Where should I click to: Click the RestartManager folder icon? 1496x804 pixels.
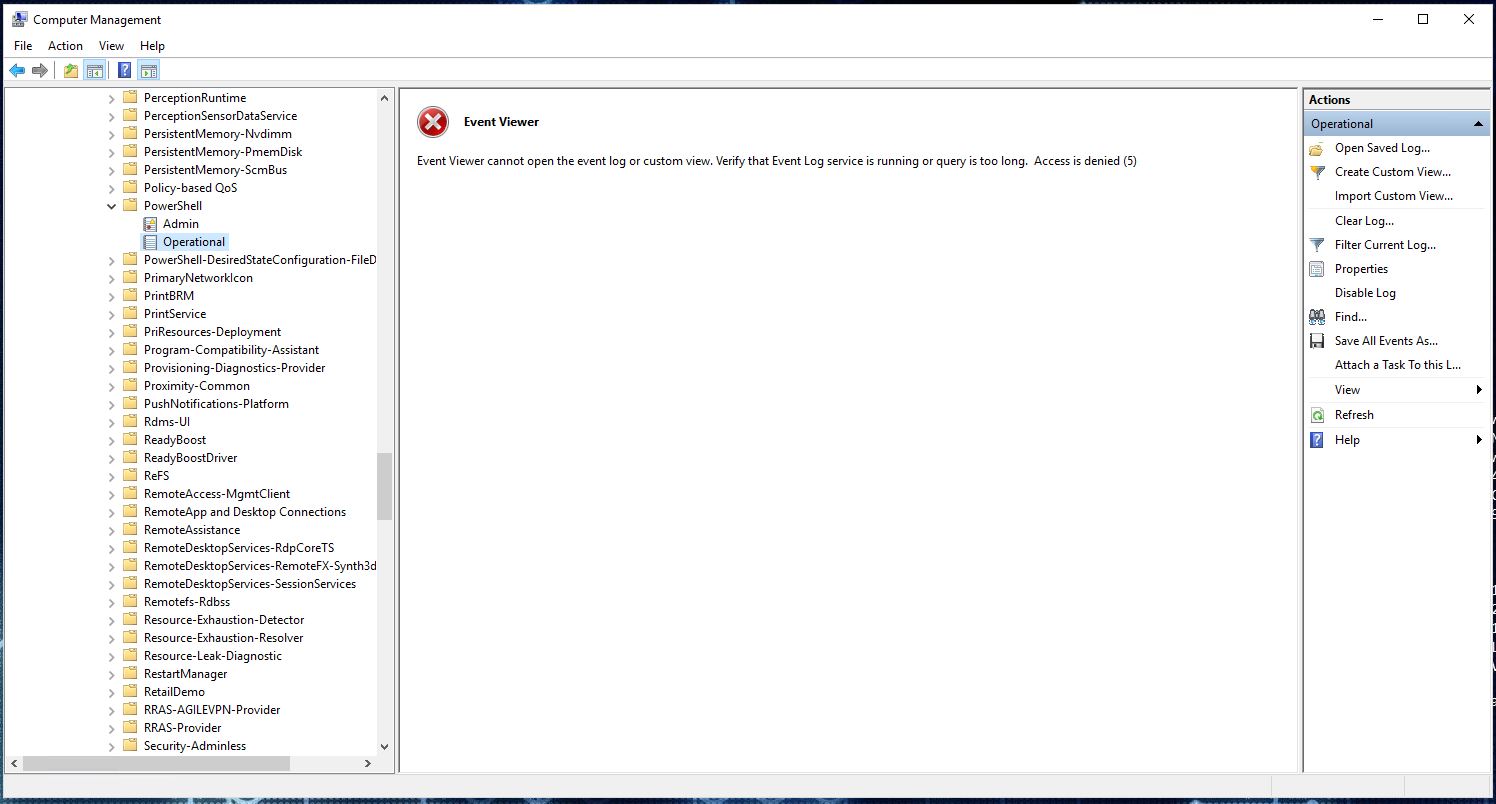pos(129,674)
